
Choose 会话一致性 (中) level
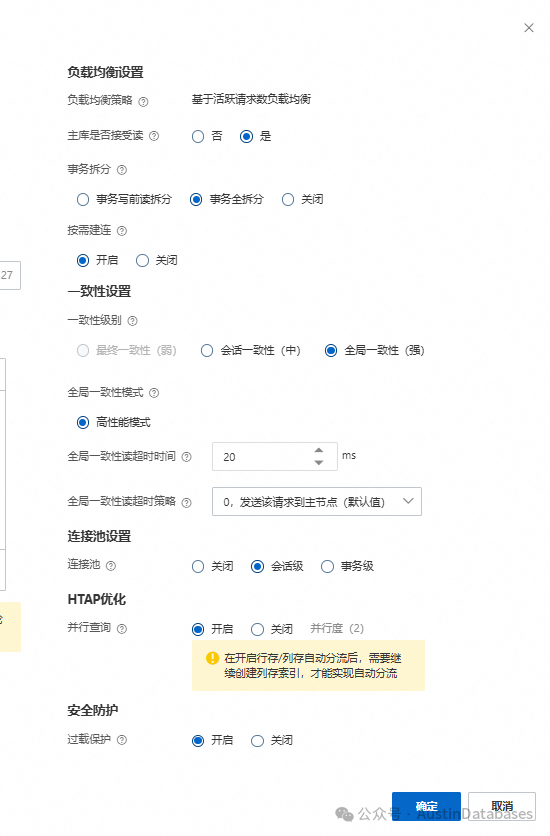207,350
